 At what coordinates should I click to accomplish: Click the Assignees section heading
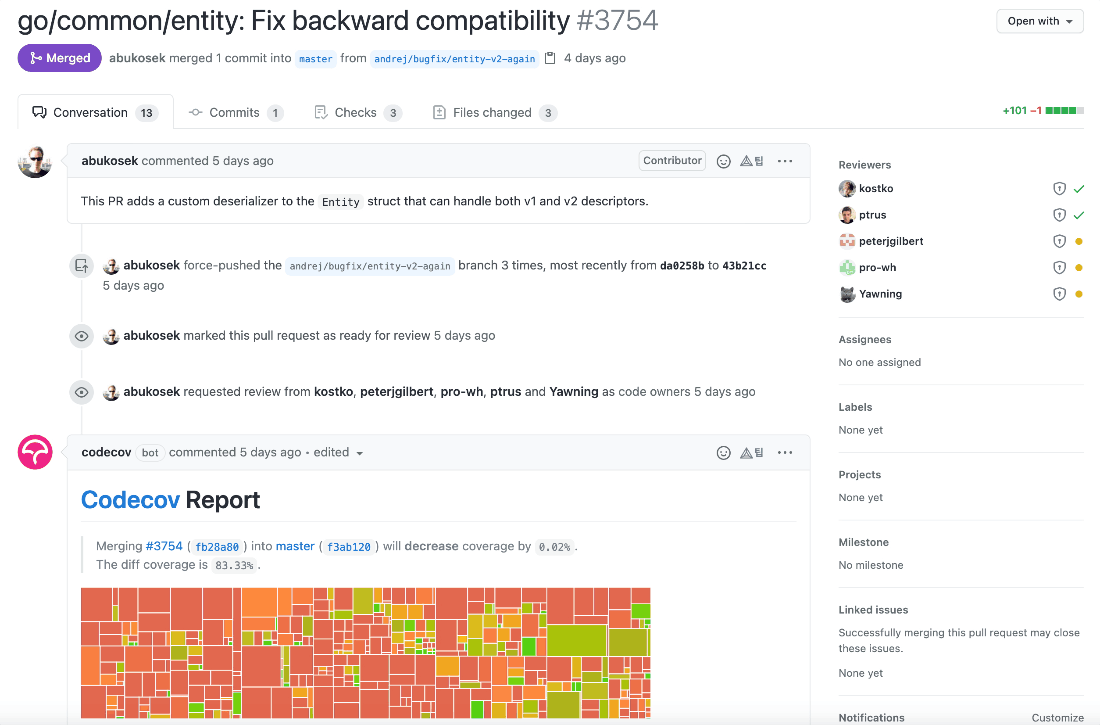click(x=865, y=340)
